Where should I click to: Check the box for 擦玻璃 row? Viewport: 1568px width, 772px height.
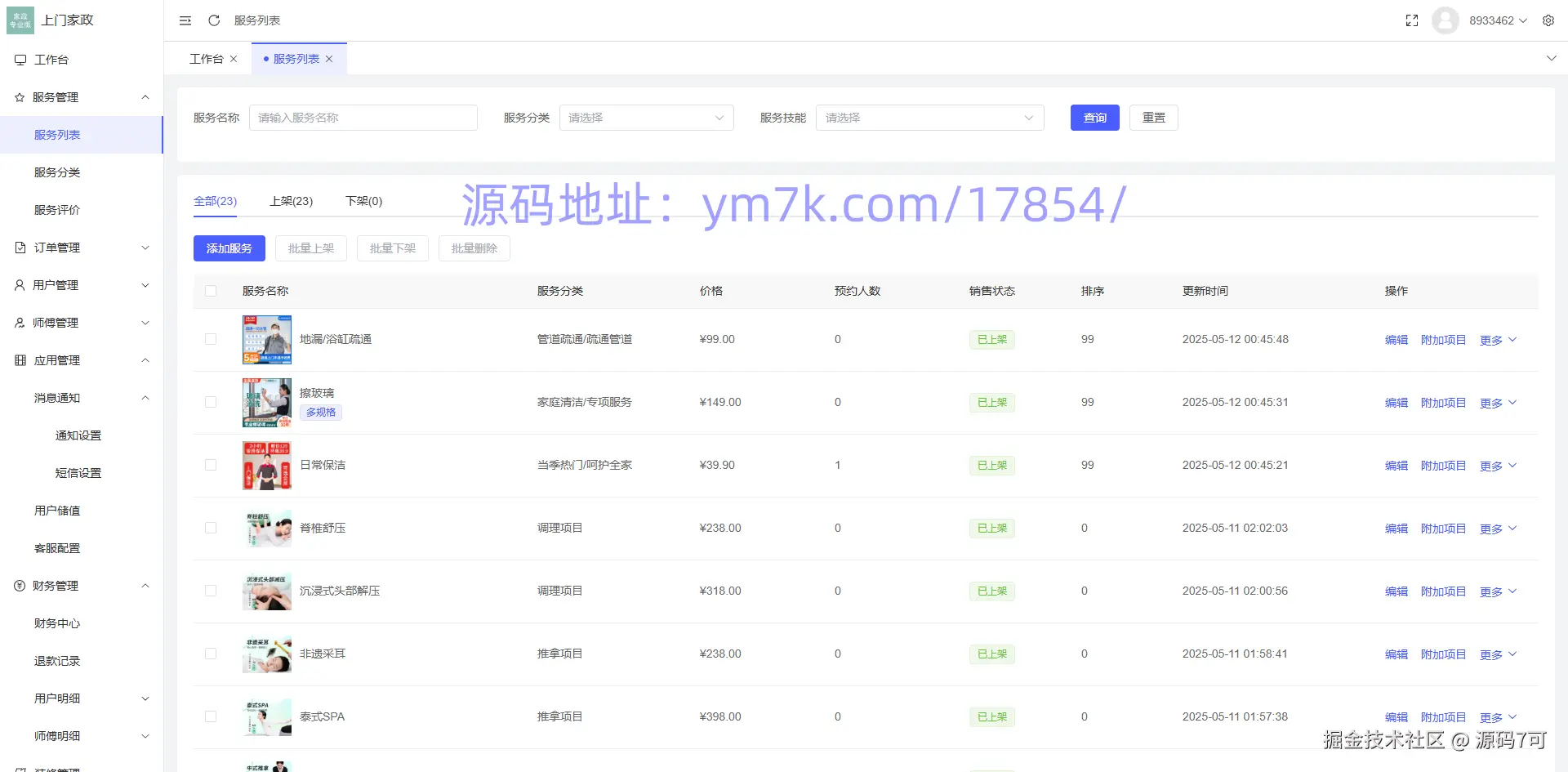point(211,402)
